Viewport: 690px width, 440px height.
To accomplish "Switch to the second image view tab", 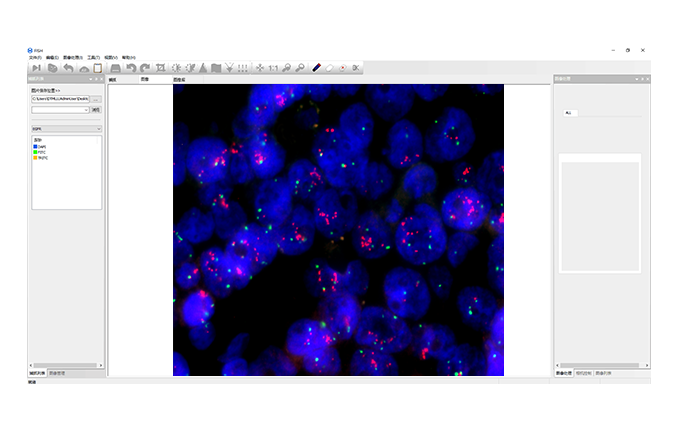I will [144, 78].
